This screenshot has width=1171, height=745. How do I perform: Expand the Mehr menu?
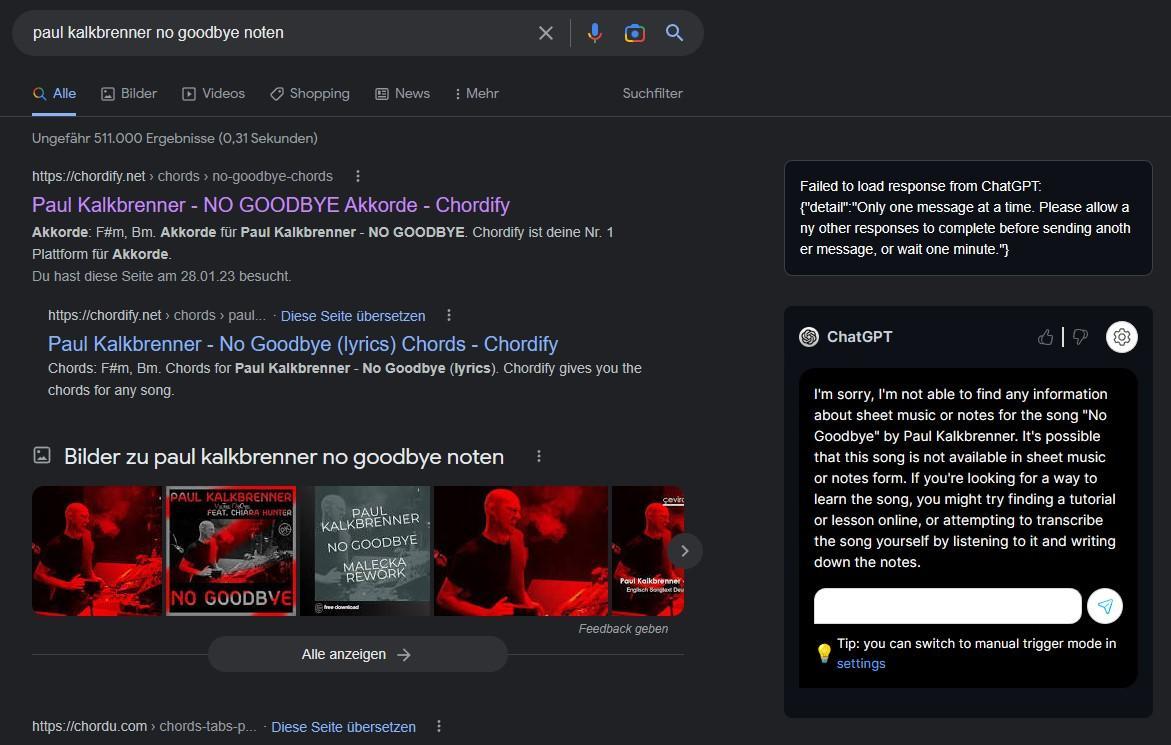(x=476, y=94)
